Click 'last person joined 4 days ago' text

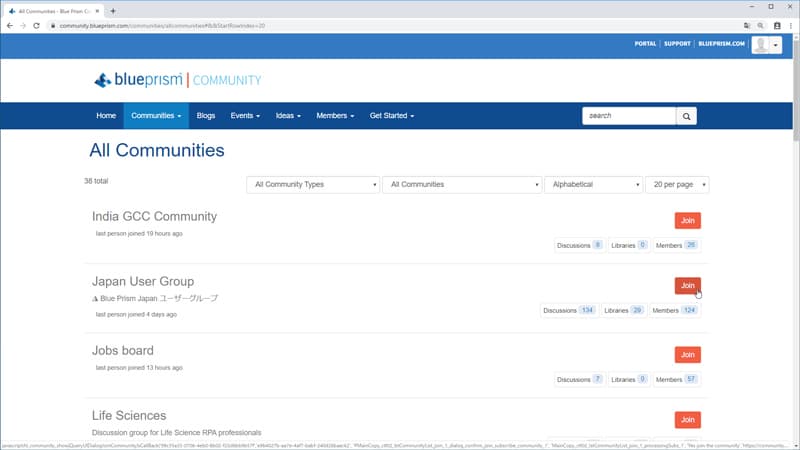pos(136,314)
